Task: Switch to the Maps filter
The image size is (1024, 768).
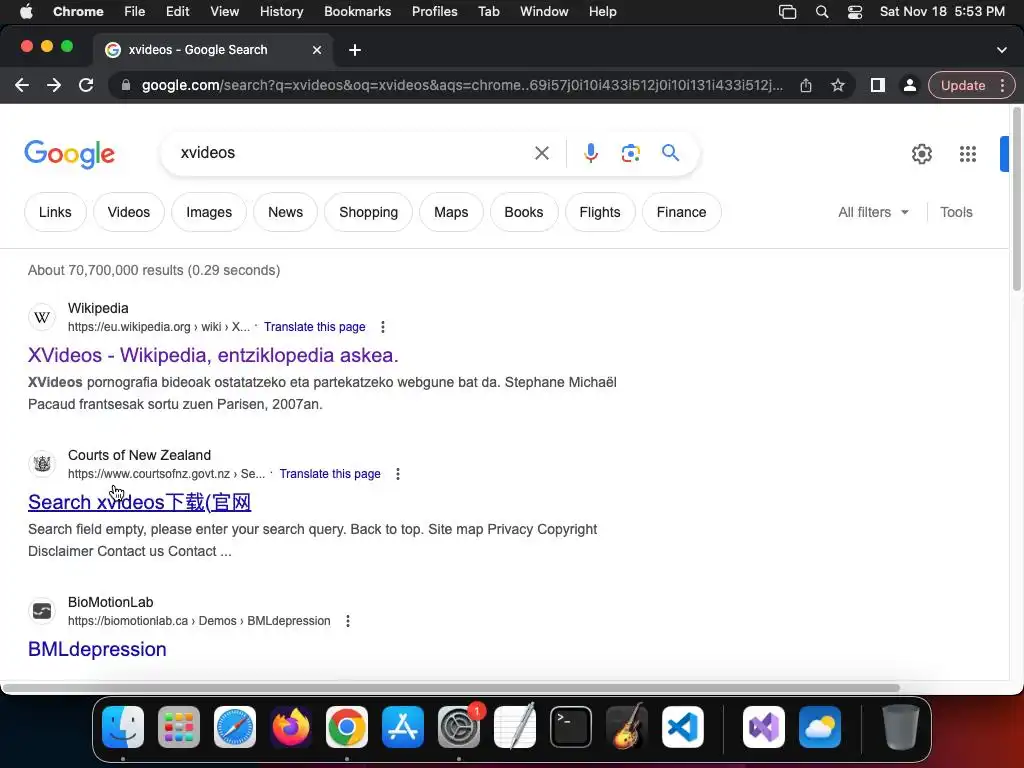Action: pyautogui.click(x=451, y=212)
